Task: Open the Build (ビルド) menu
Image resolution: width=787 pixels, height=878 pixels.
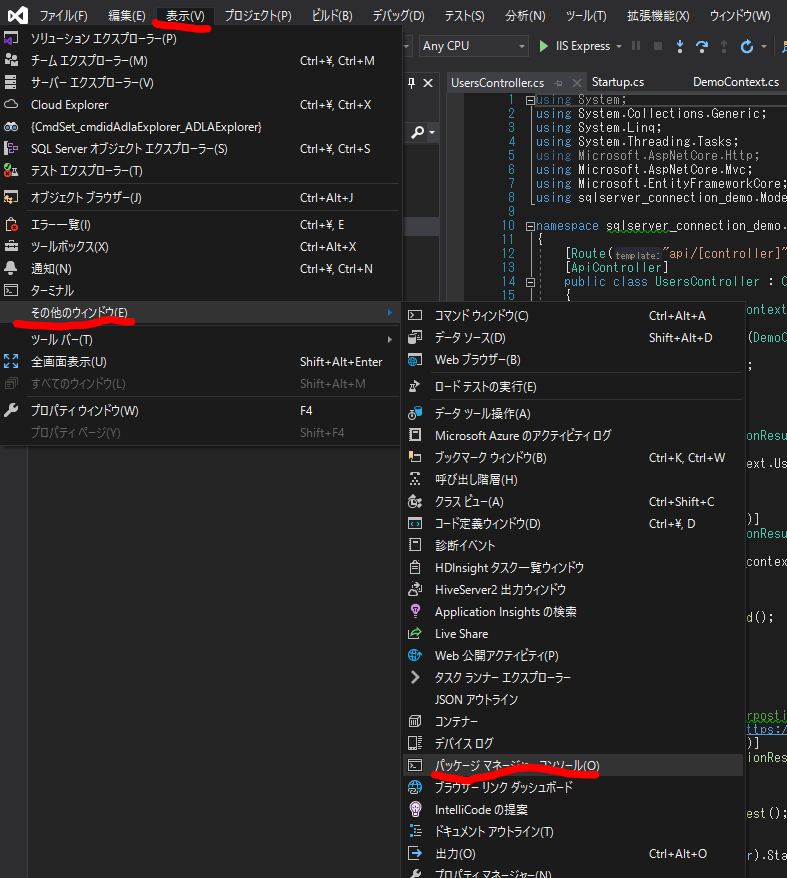Action: 332,16
